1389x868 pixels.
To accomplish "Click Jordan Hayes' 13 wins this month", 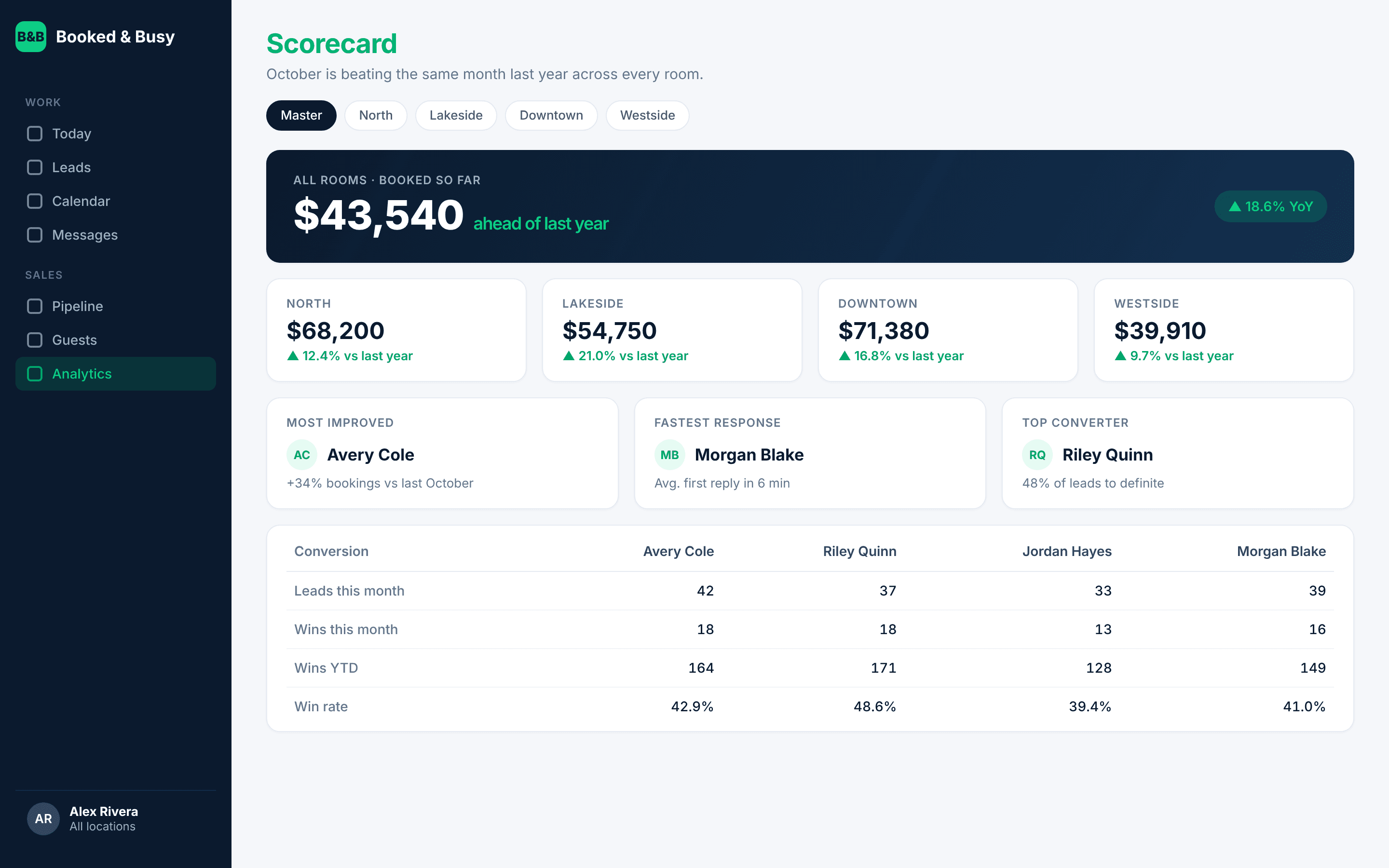I will (1103, 629).
